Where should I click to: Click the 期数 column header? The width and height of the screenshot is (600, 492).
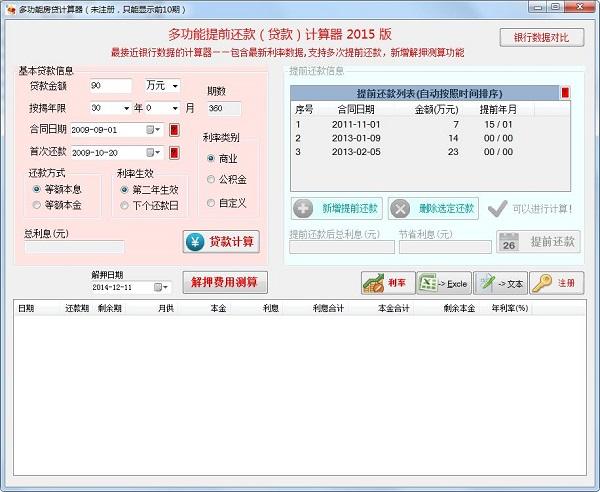click(77, 309)
